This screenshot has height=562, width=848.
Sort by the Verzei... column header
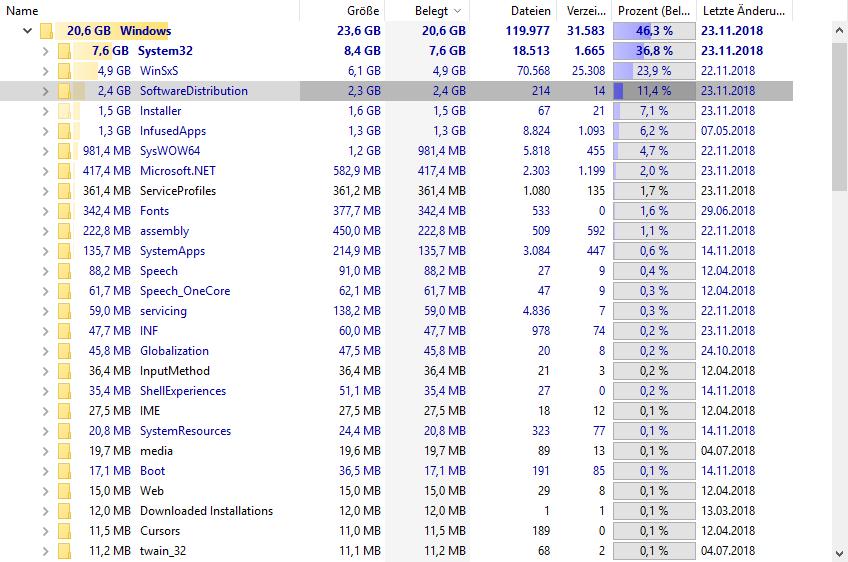coord(584,10)
